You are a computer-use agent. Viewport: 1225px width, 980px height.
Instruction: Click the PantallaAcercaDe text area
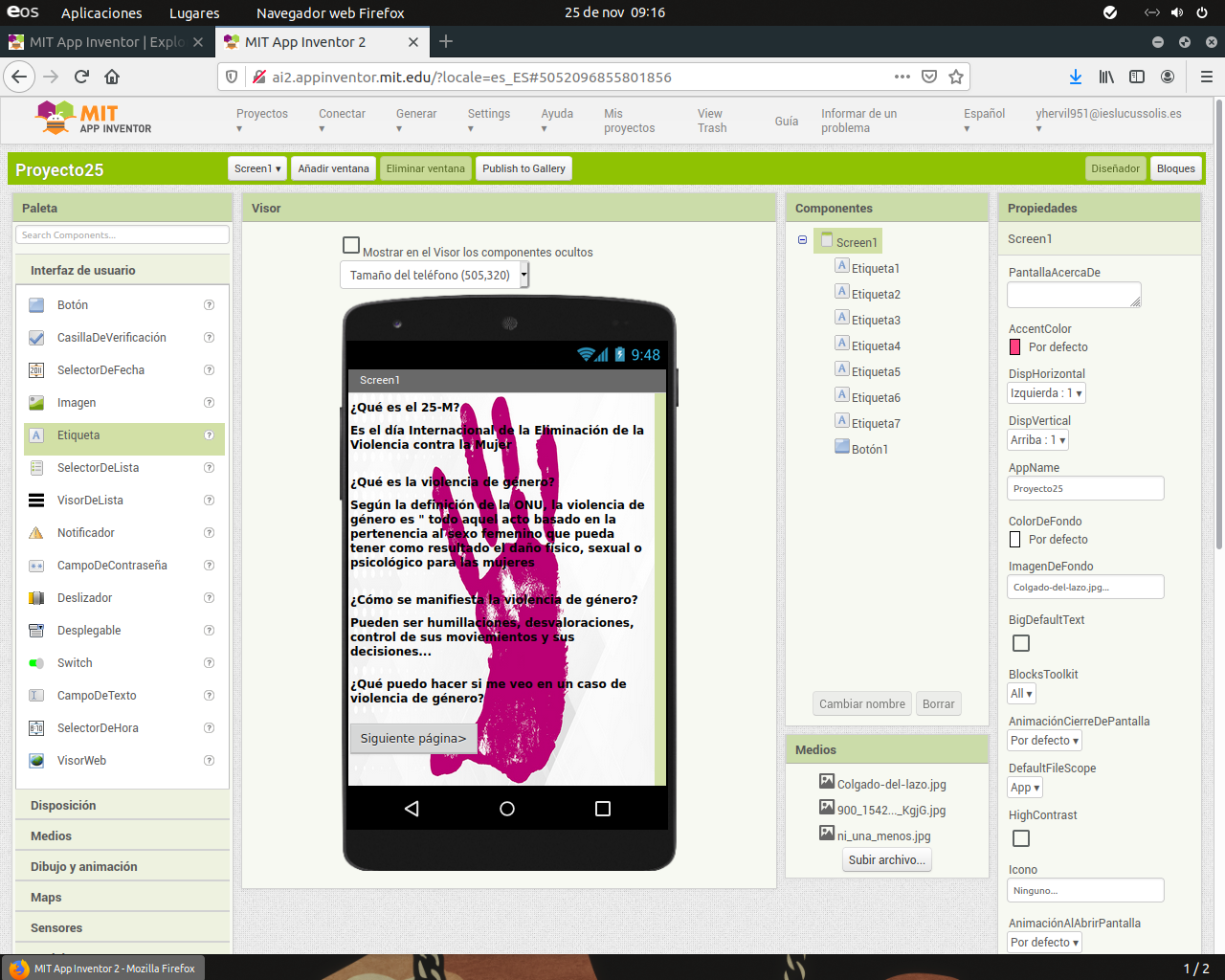[1075, 295]
